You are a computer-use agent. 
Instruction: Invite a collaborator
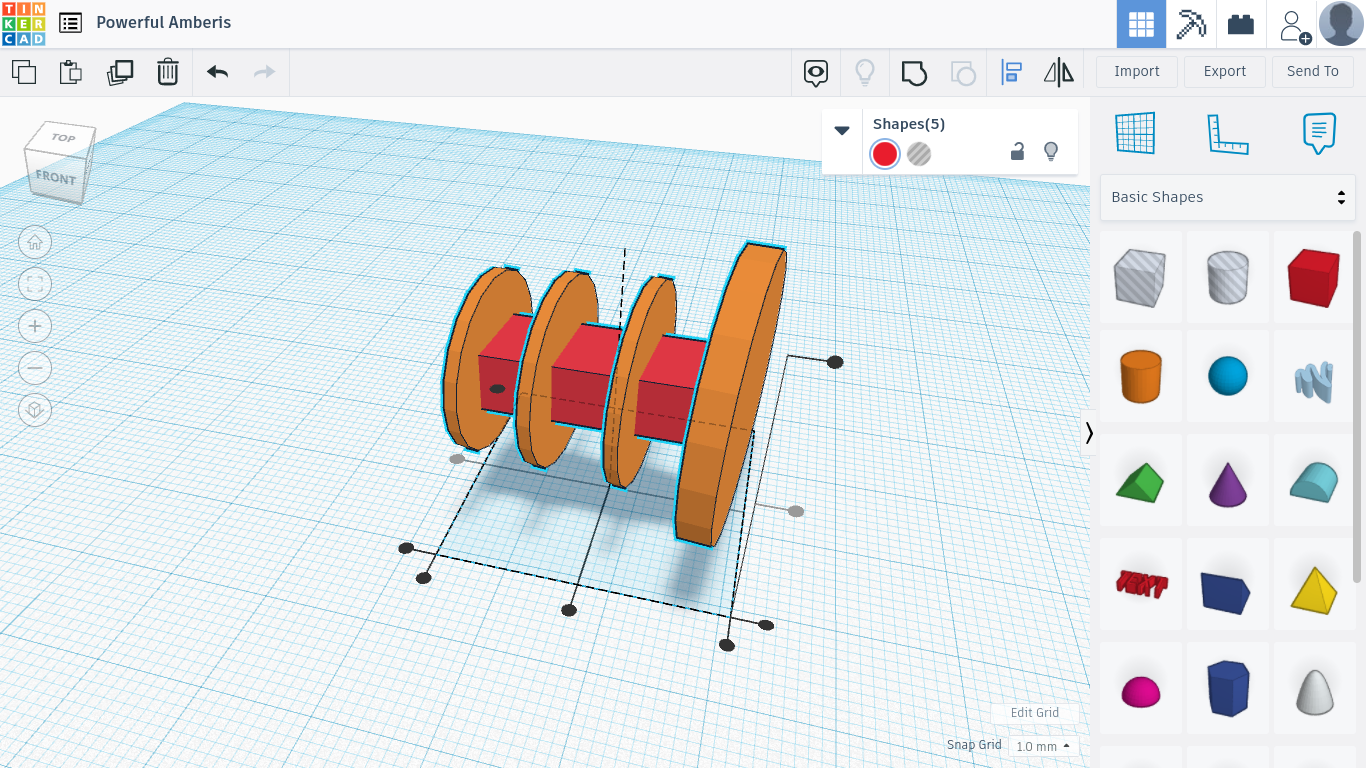point(1294,25)
